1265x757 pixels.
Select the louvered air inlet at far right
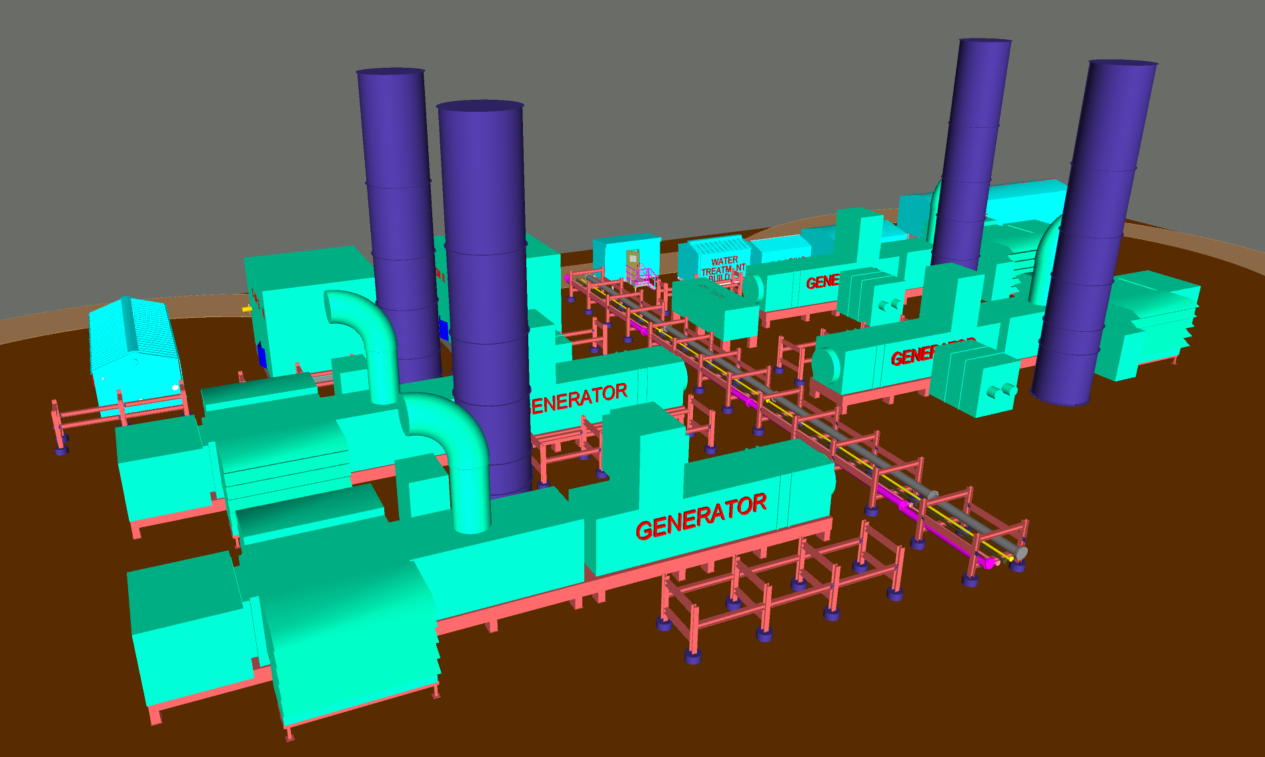1150,325
